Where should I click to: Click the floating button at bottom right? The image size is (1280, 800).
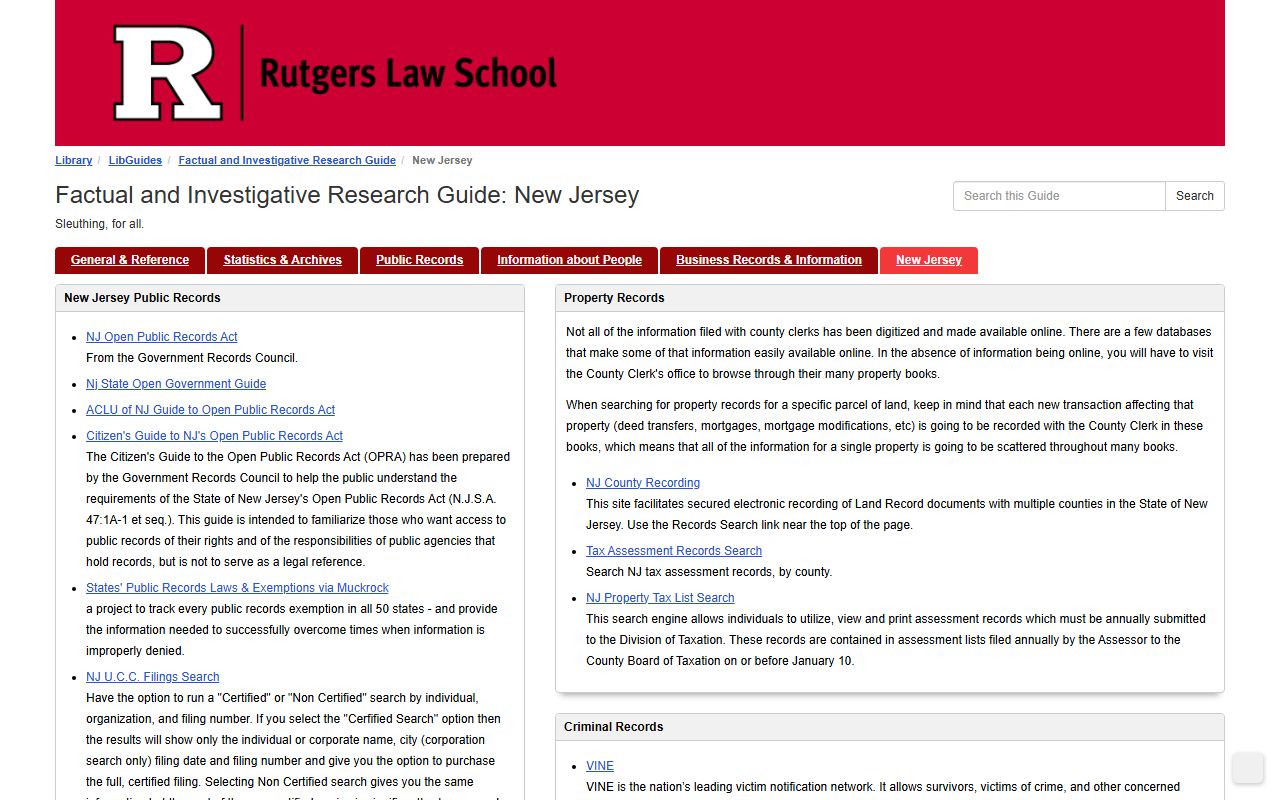[x=1248, y=768]
